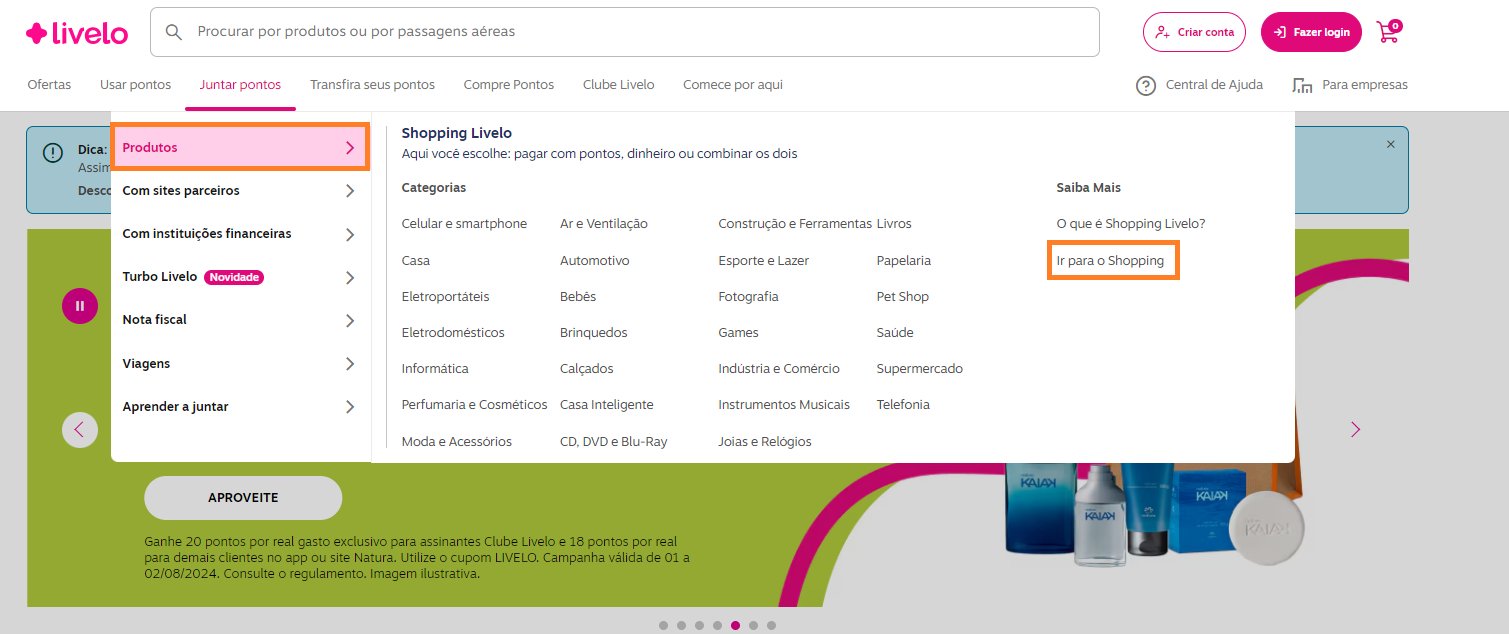Click Ir para o Shopping link
1509x634 pixels.
pyautogui.click(x=1110, y=261)
